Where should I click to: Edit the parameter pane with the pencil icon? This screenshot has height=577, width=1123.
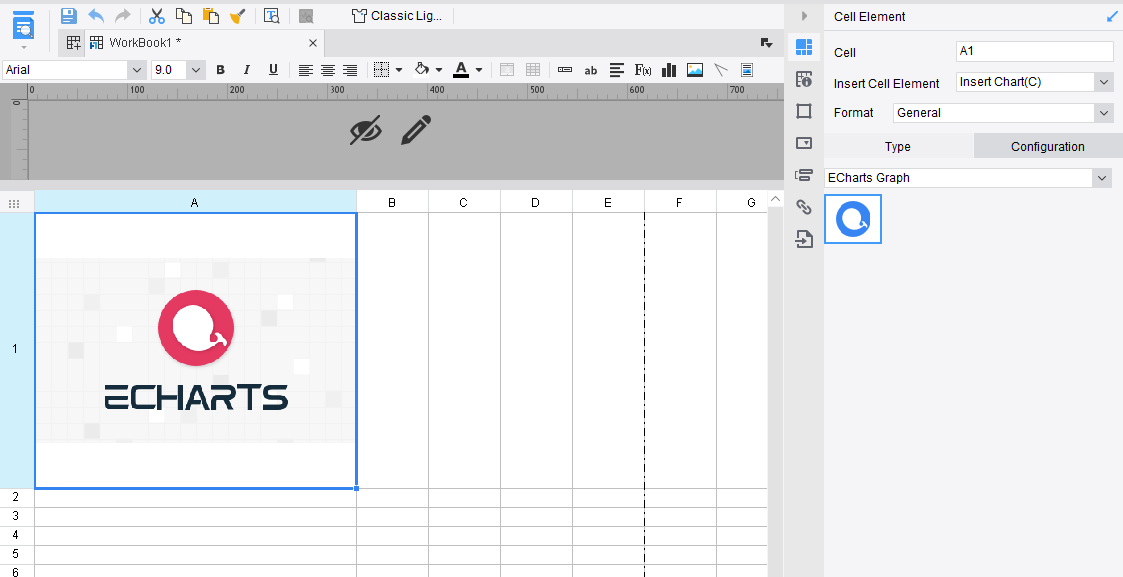tap(415, 130)
